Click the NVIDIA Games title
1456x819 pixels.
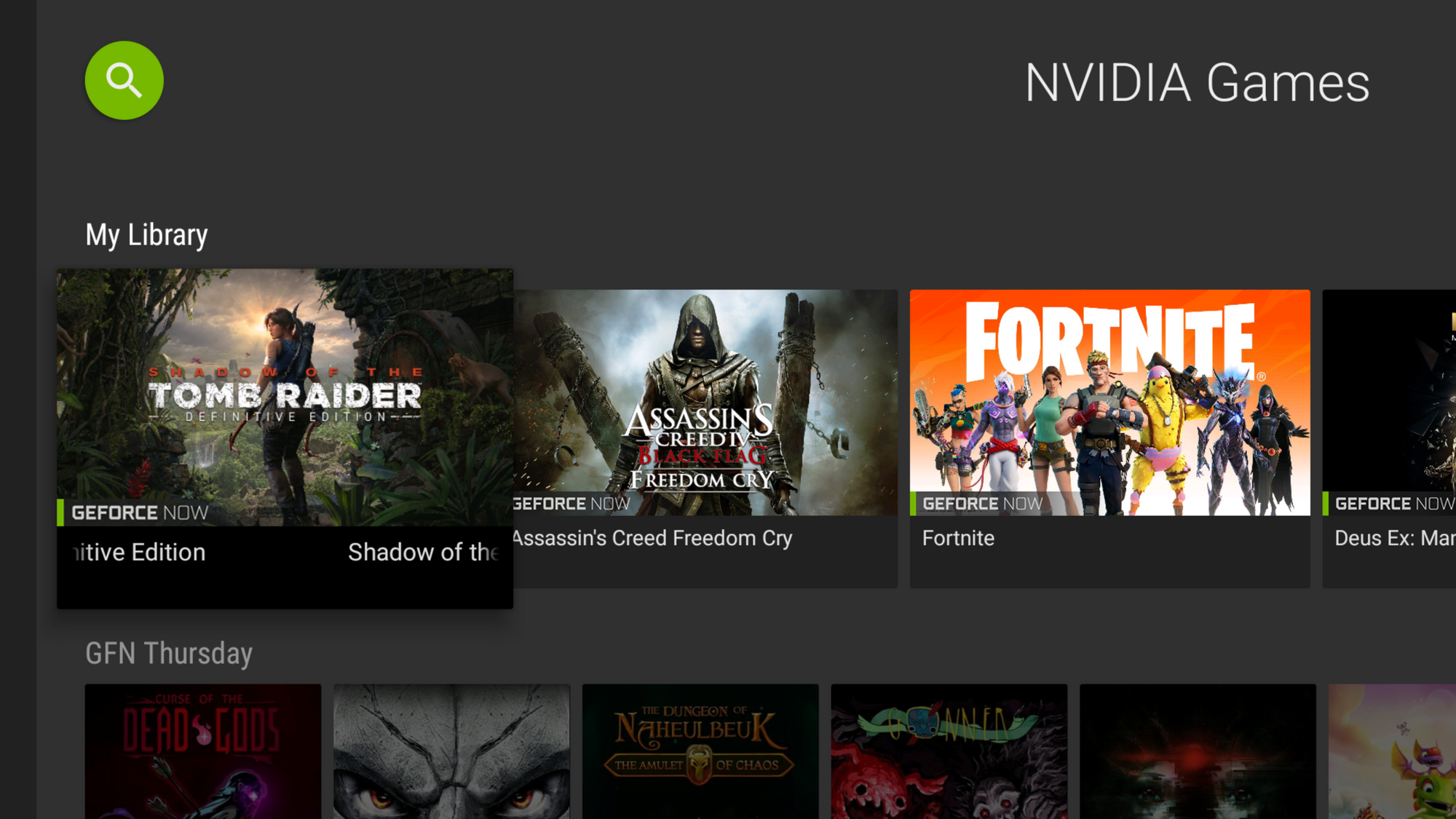(x=1197, y=82)
